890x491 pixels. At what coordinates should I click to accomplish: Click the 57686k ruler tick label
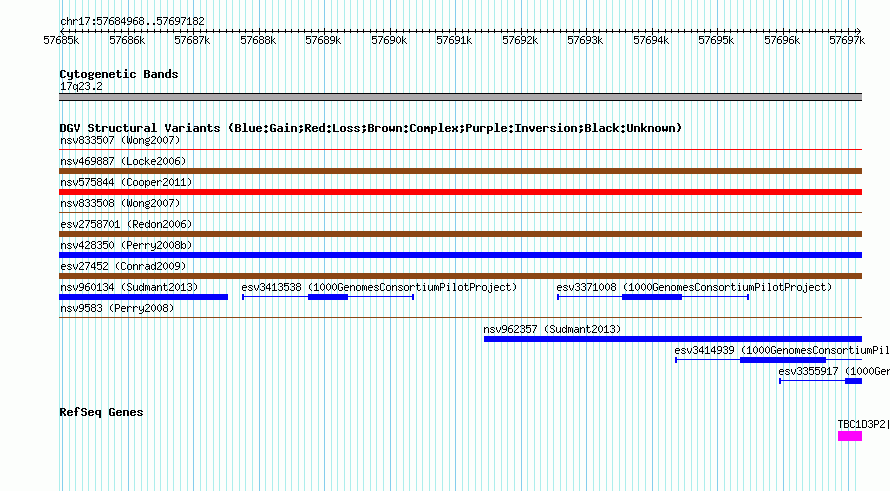pyautogui.click(x=127, y=40)
